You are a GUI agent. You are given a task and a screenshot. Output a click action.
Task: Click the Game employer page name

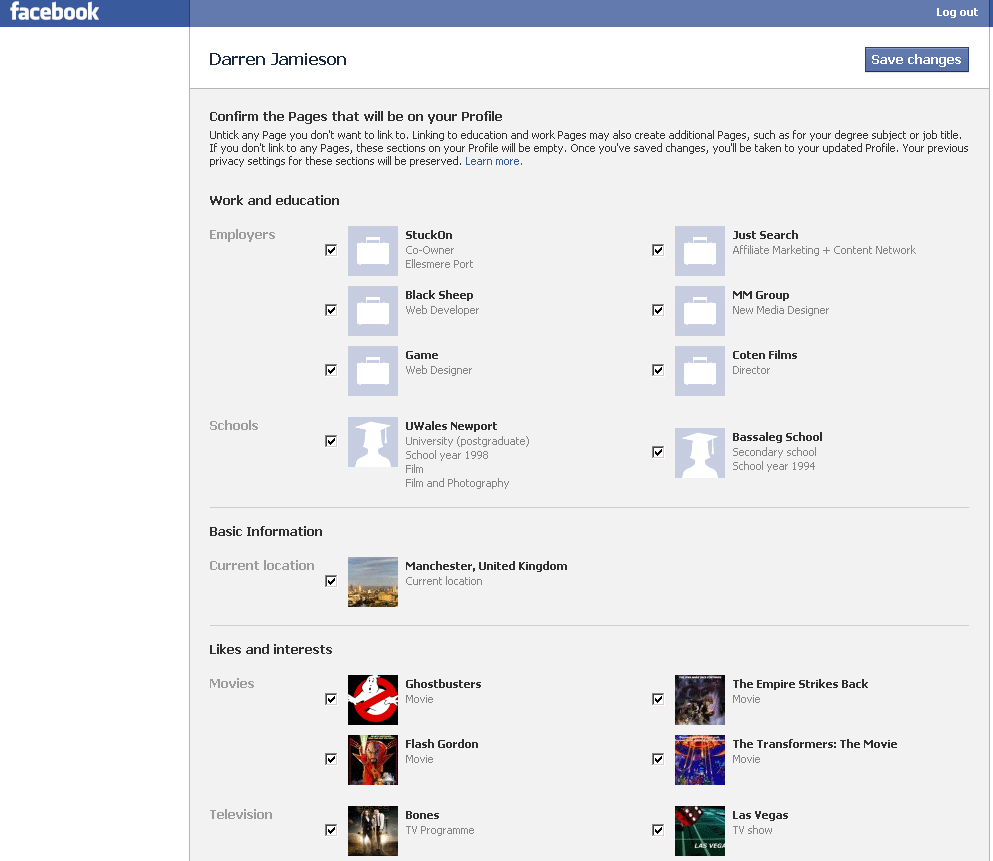(421, 355)
